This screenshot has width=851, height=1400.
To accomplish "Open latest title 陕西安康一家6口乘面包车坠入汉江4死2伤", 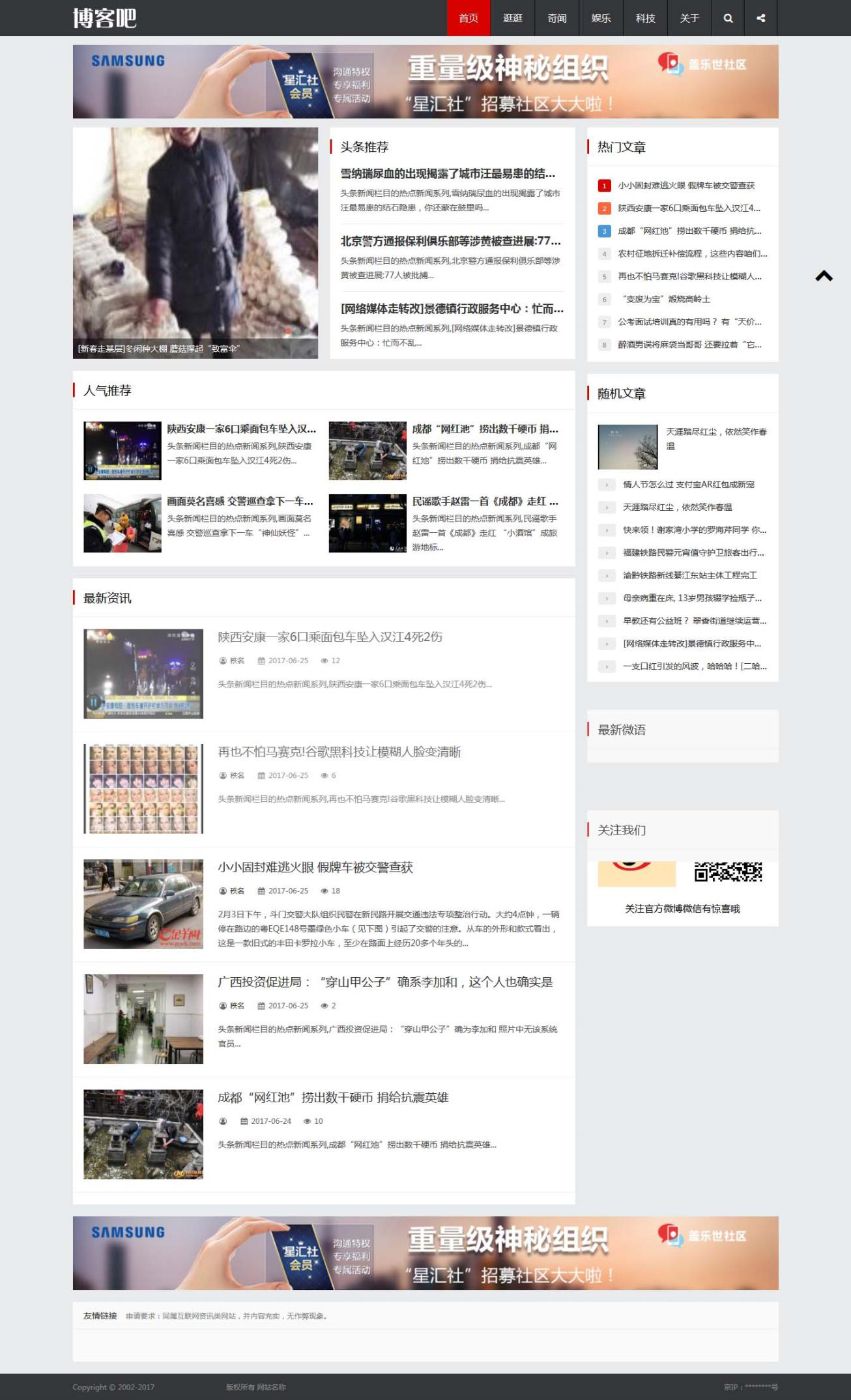I will click(x=330, y=637).
